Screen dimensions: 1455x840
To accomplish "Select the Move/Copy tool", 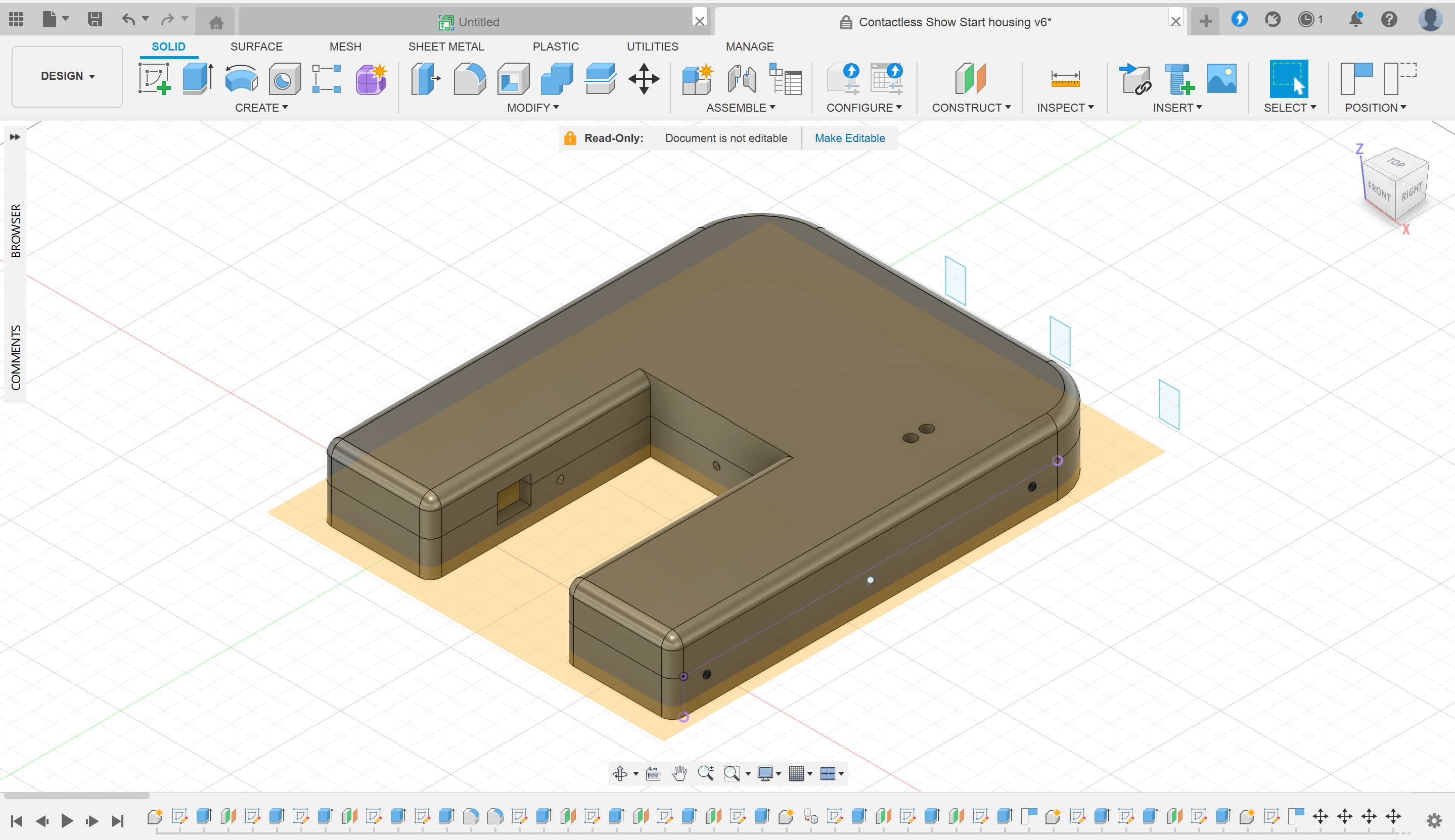I will click(x=643, y=79).
